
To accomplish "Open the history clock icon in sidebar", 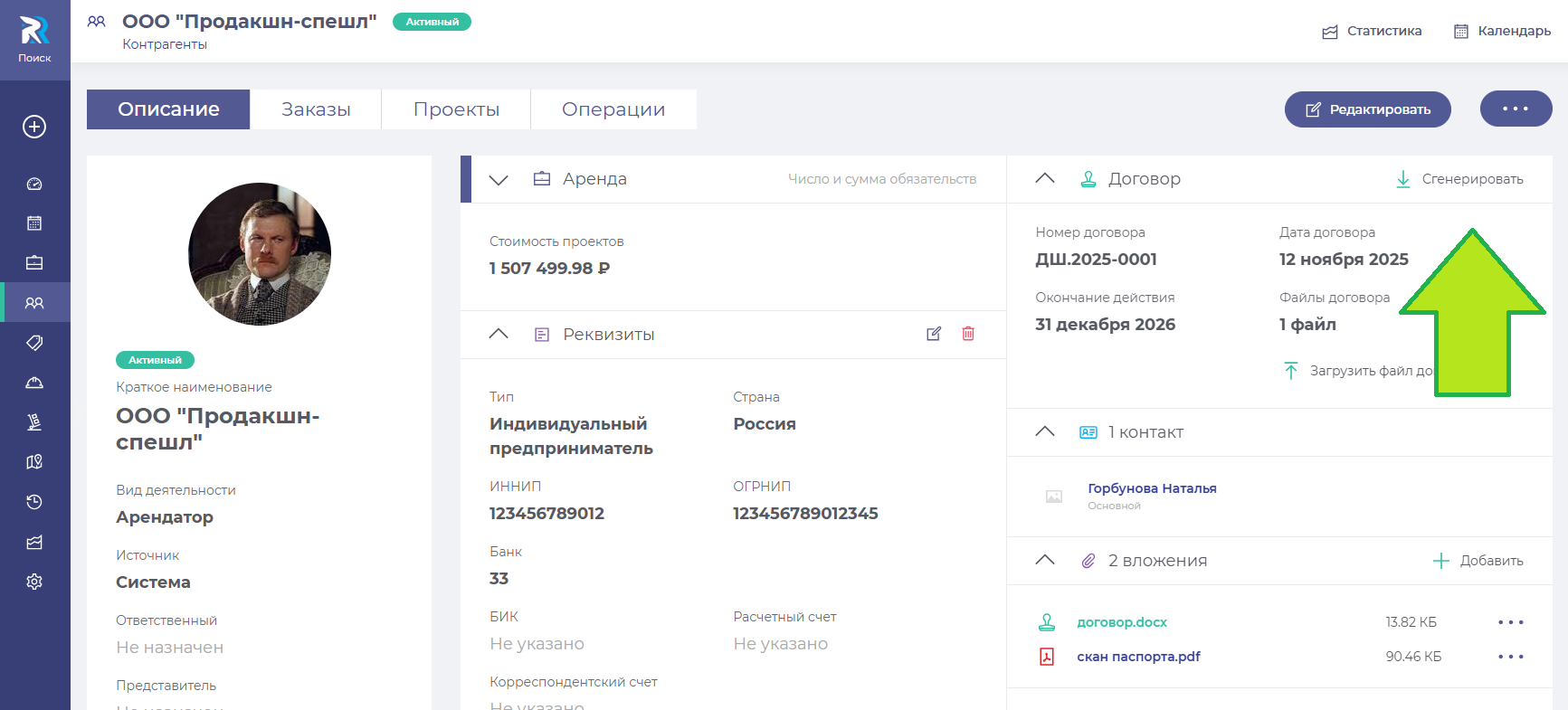I will tap(34, 502).
